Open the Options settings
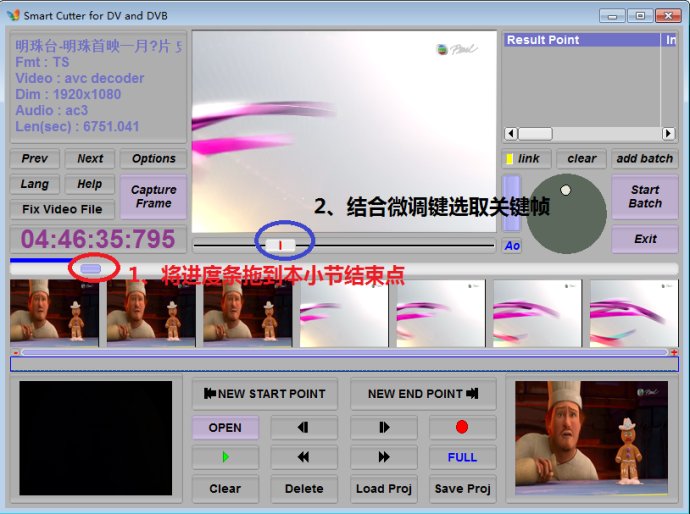 153,159
